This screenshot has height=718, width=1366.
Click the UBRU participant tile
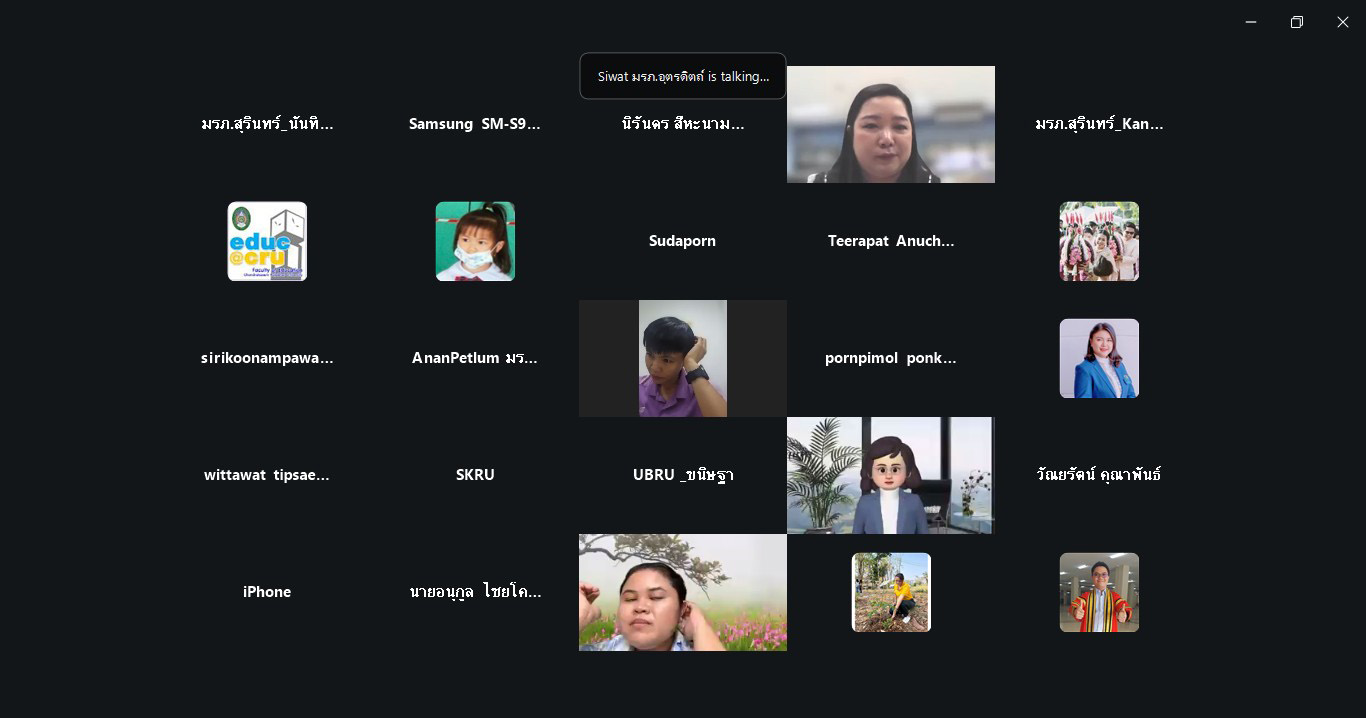point(683,475)
